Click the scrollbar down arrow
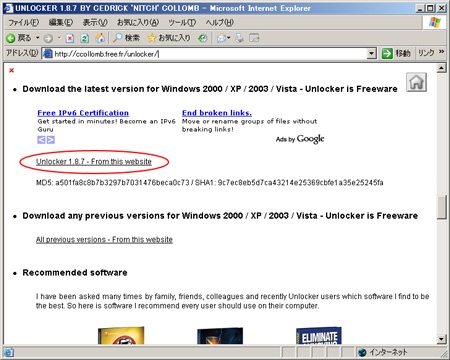450x360 pixels. (441, 339)
